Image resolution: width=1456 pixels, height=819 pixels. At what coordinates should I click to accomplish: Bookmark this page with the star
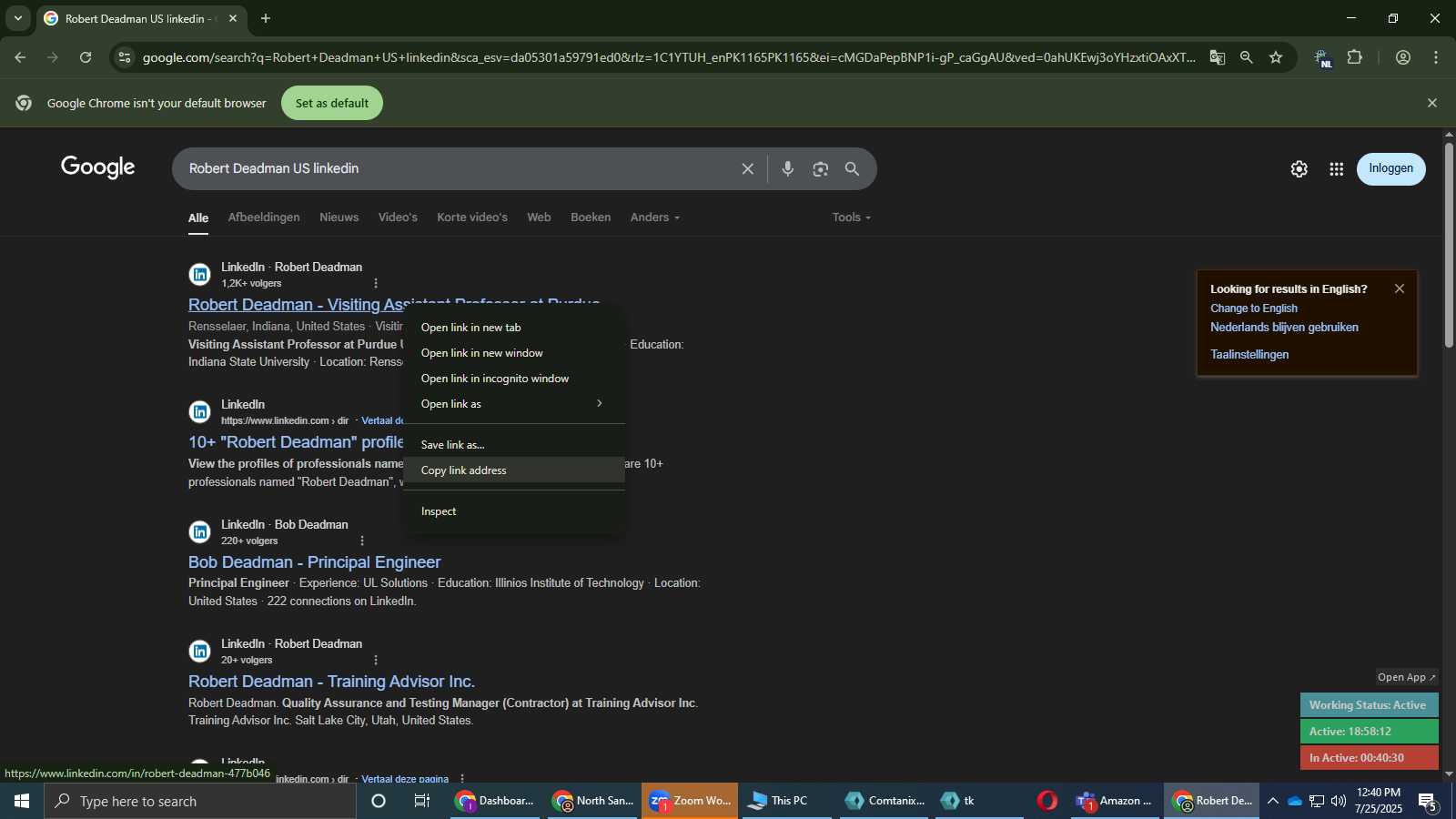click(1276, 57)
